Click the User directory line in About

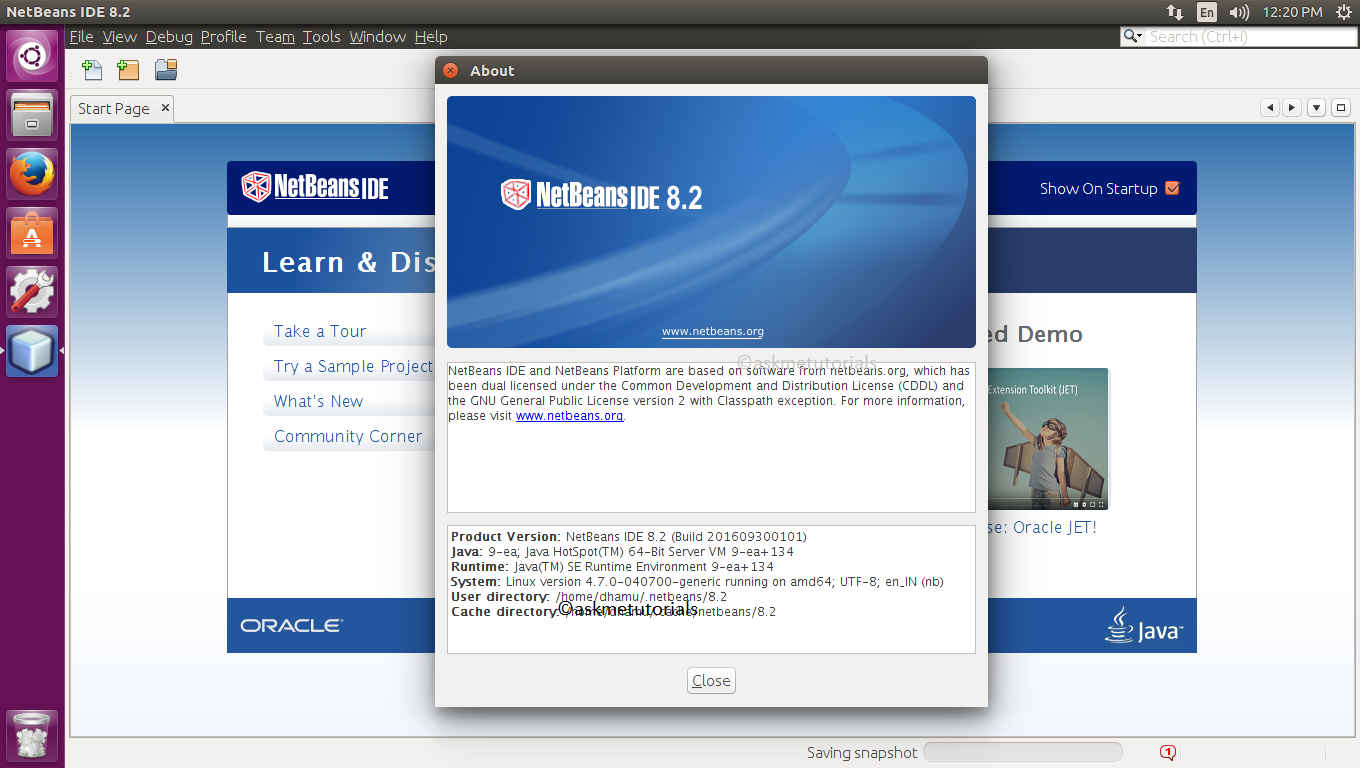[589, 597]
